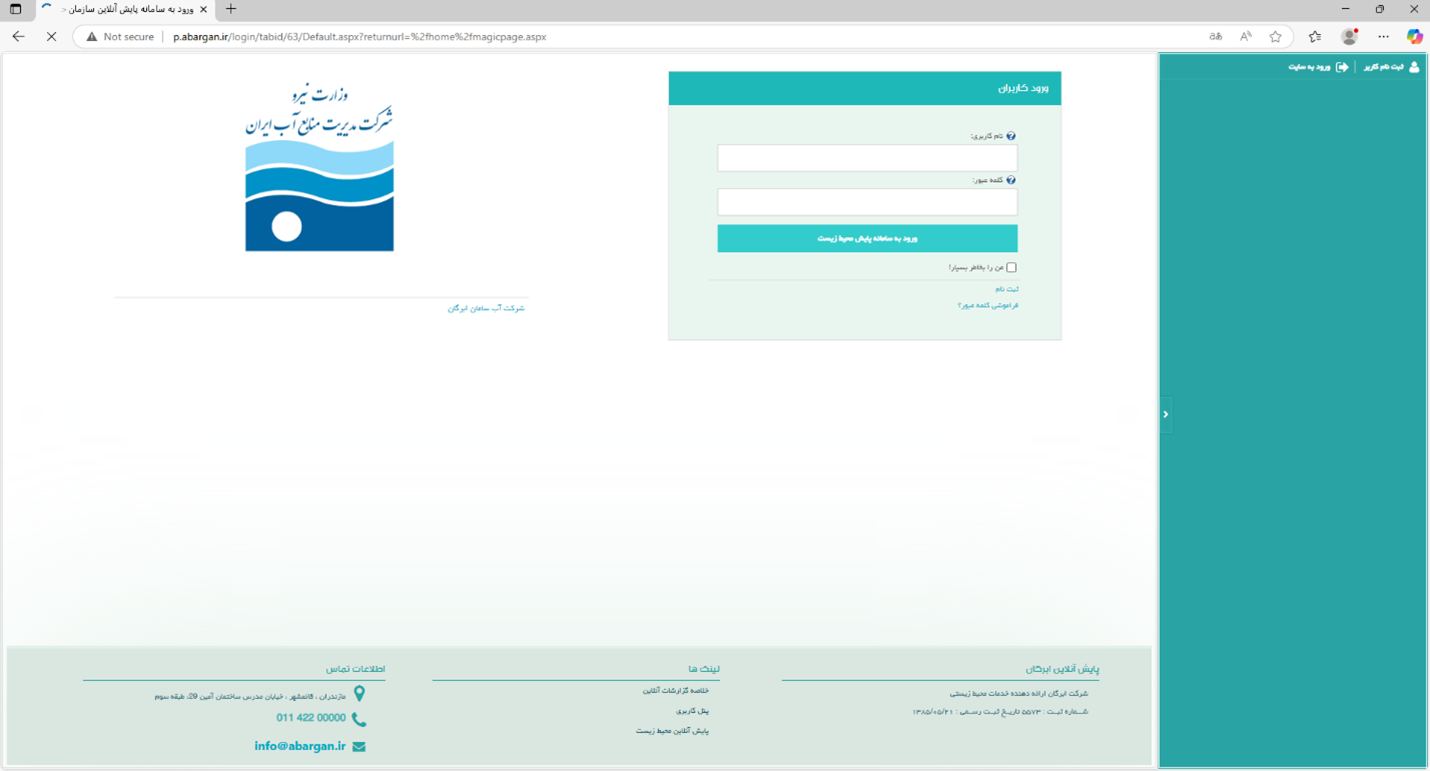Add page to favorites with star icon
The height and width of the screenshot is (771, 1430).
click(1275, 37)
